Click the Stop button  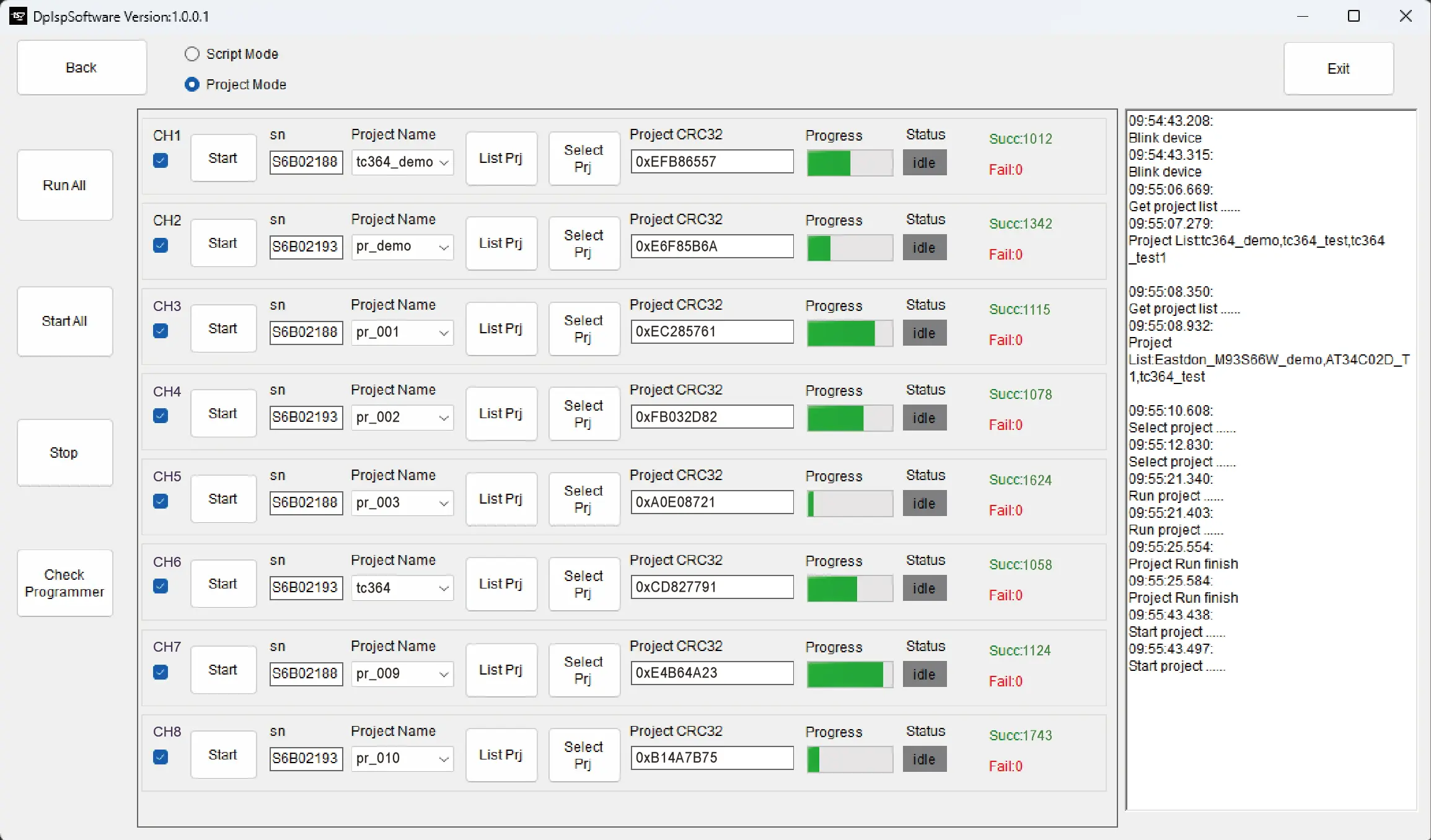[x=65, y=453]
